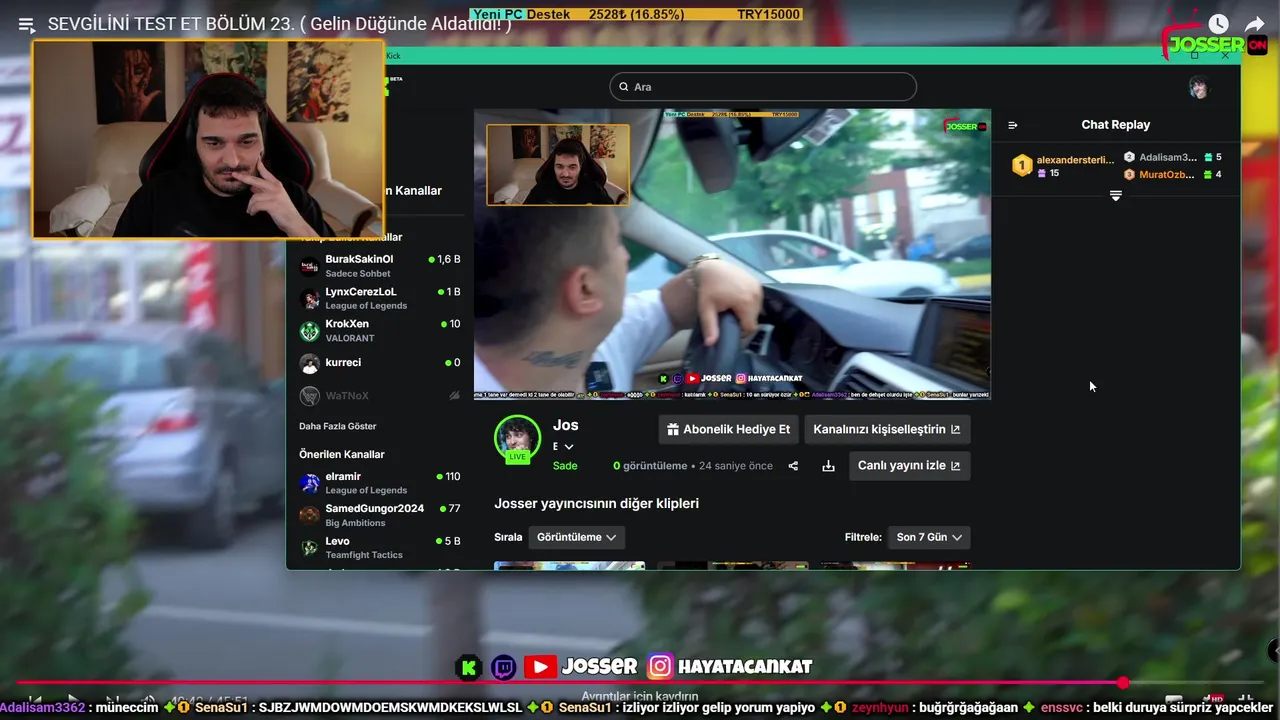
Task: Click the clip download icon
Action: (x=828, y=466)
